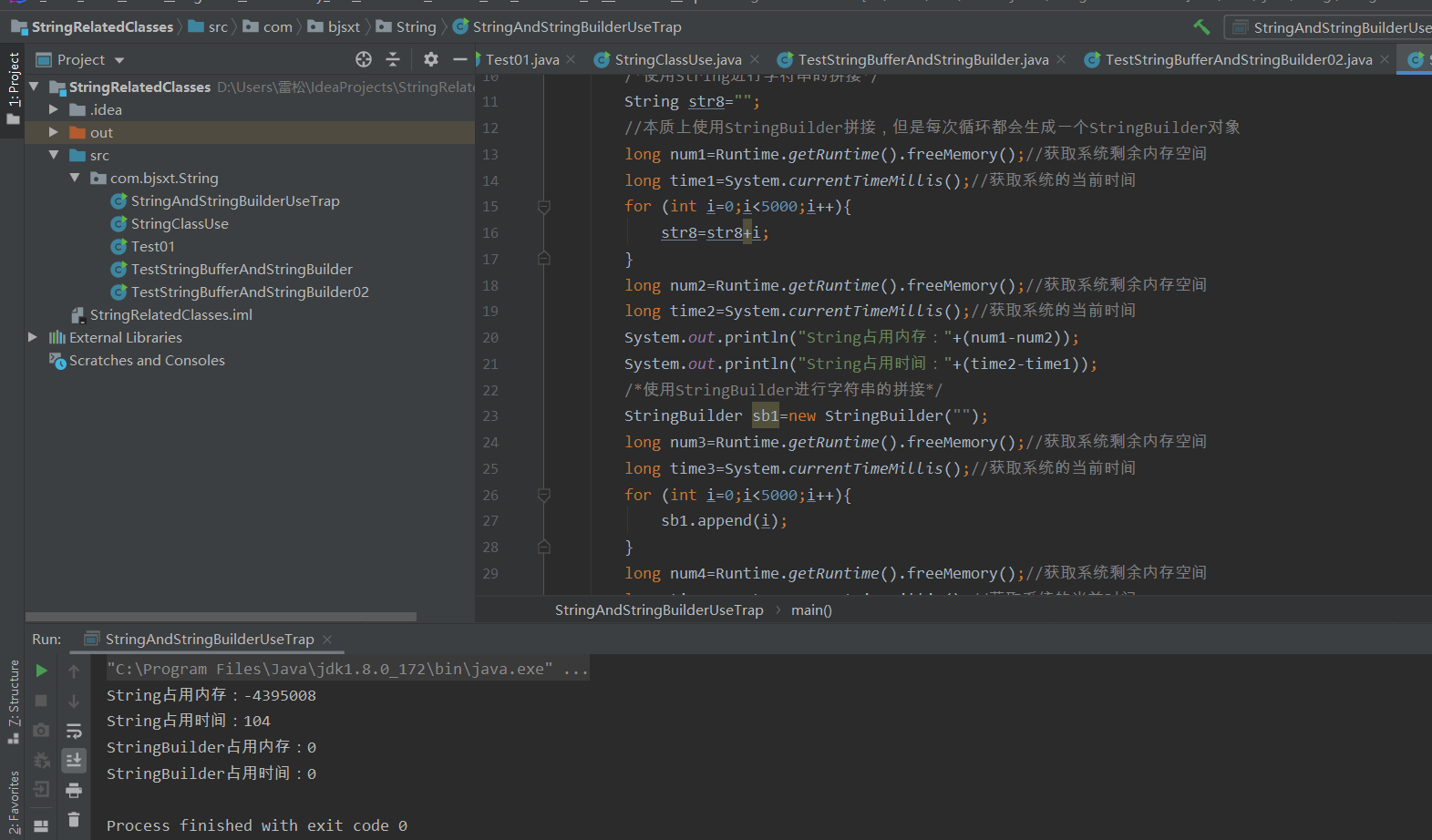Image resolution: width=1432 pixels, height=840 pixels.
Task: Expand External Libraries node
Action: (33, 337)
